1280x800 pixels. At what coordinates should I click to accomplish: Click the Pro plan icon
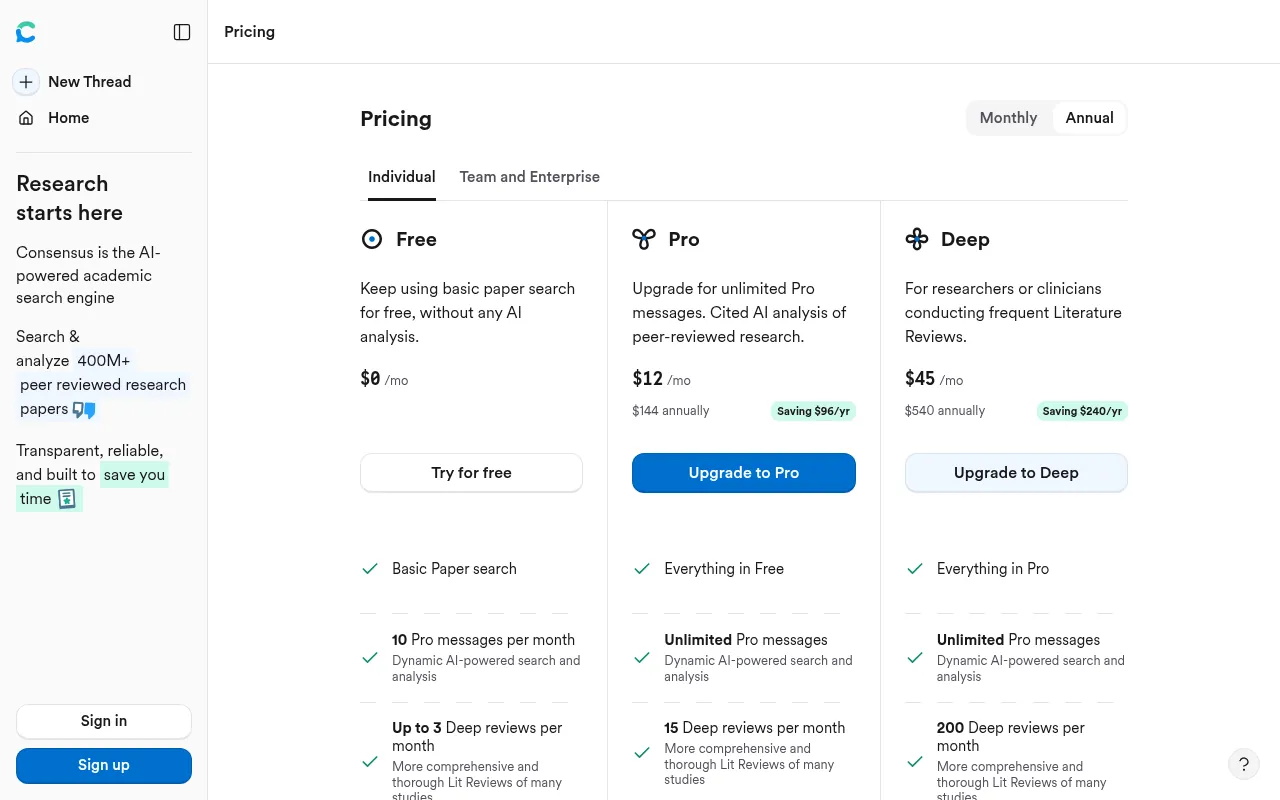(x=644, y=239)
